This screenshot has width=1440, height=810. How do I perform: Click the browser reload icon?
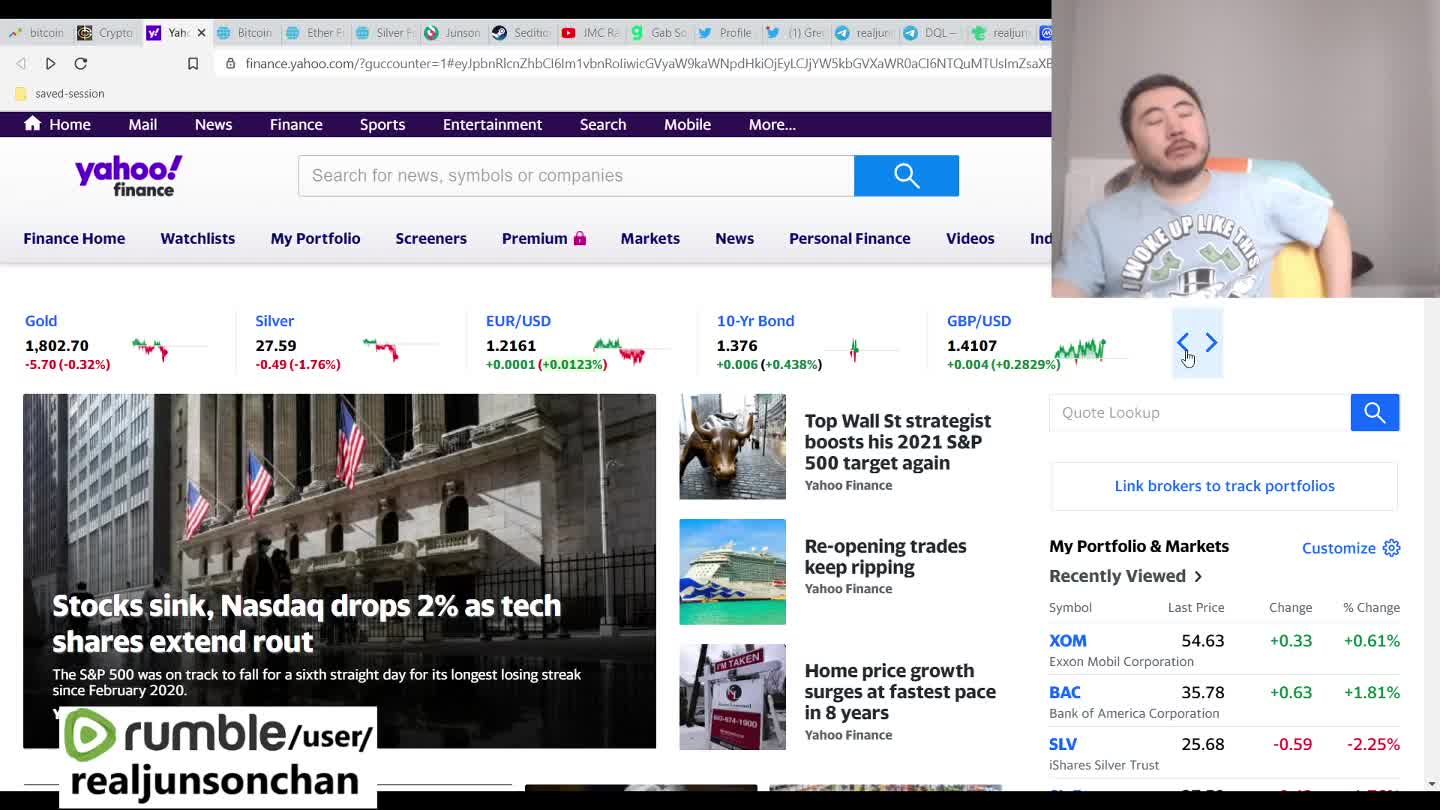81,63
